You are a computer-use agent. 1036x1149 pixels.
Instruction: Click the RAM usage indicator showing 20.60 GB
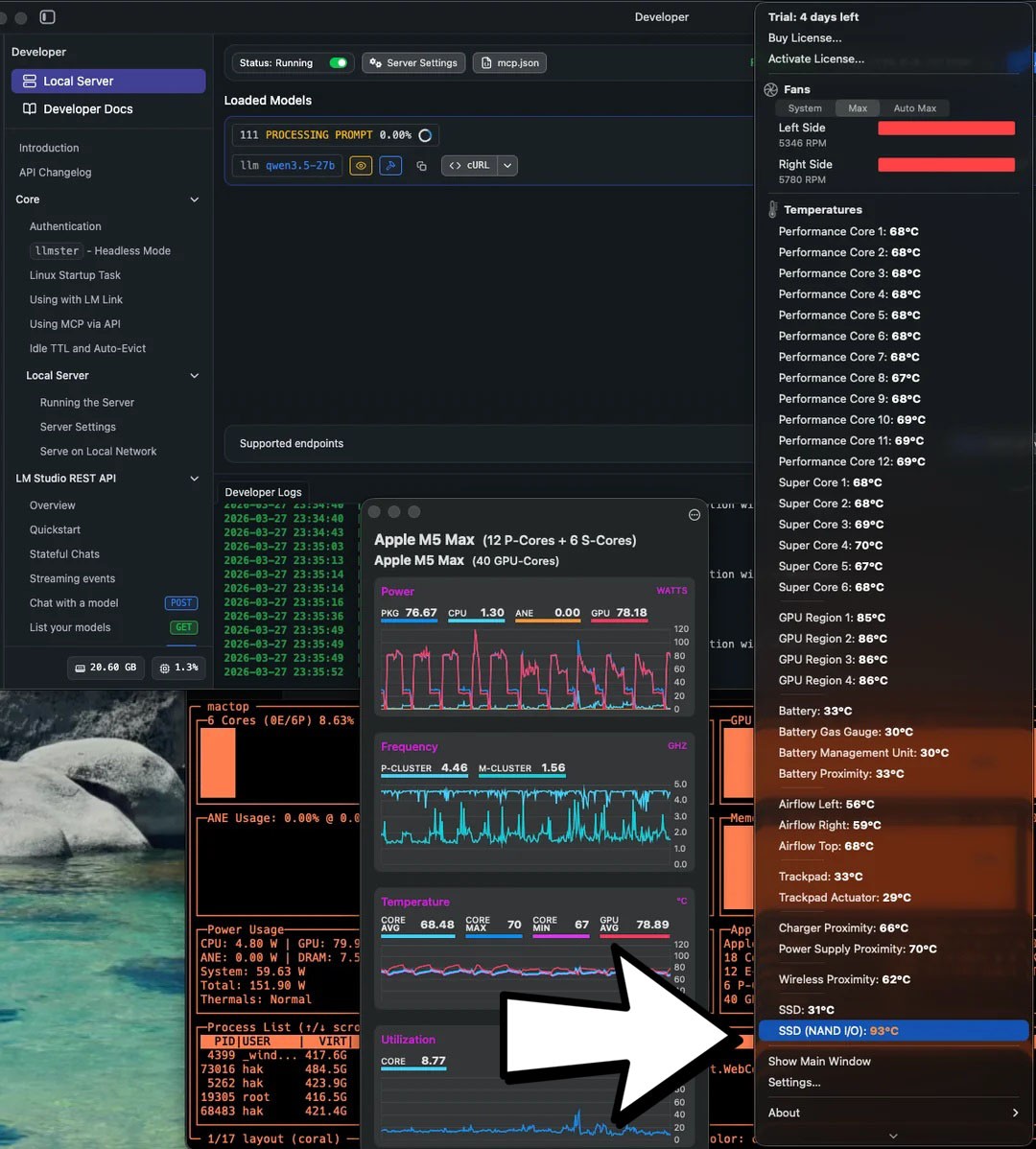[105, 668]
